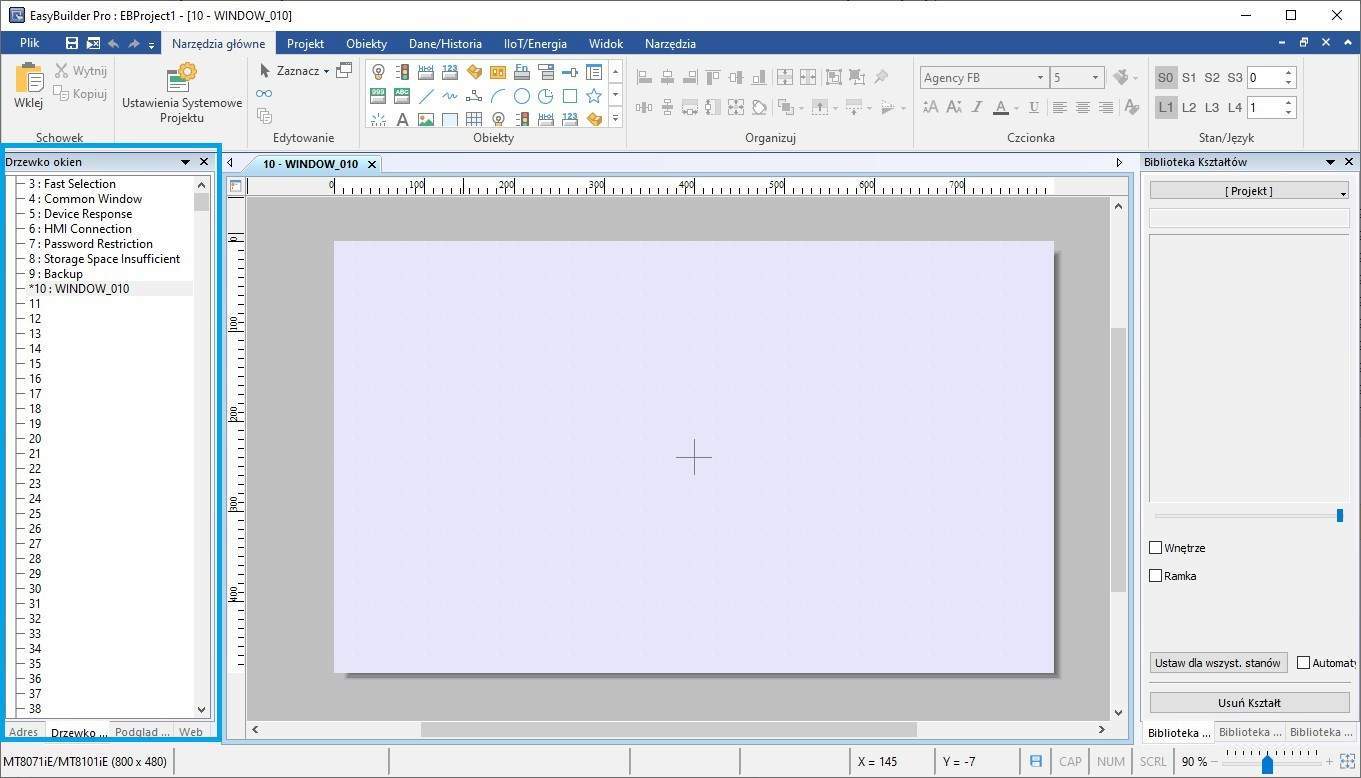Open the Zaznacz dropdown arrow
This screenshot has width=1361, height=778.
(326, 71)
